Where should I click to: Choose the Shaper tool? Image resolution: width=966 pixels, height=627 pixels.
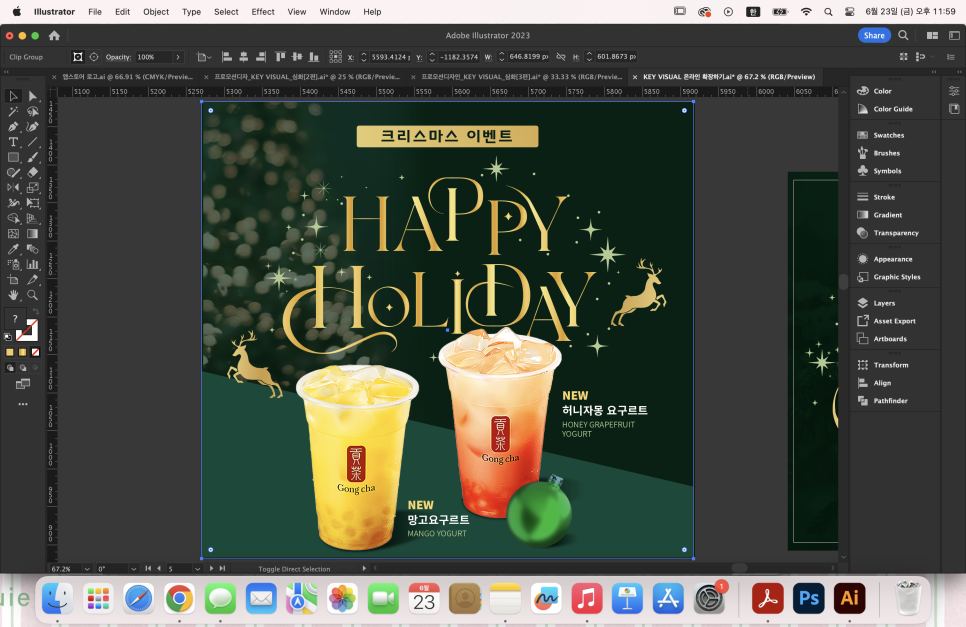tap(13, 172)
